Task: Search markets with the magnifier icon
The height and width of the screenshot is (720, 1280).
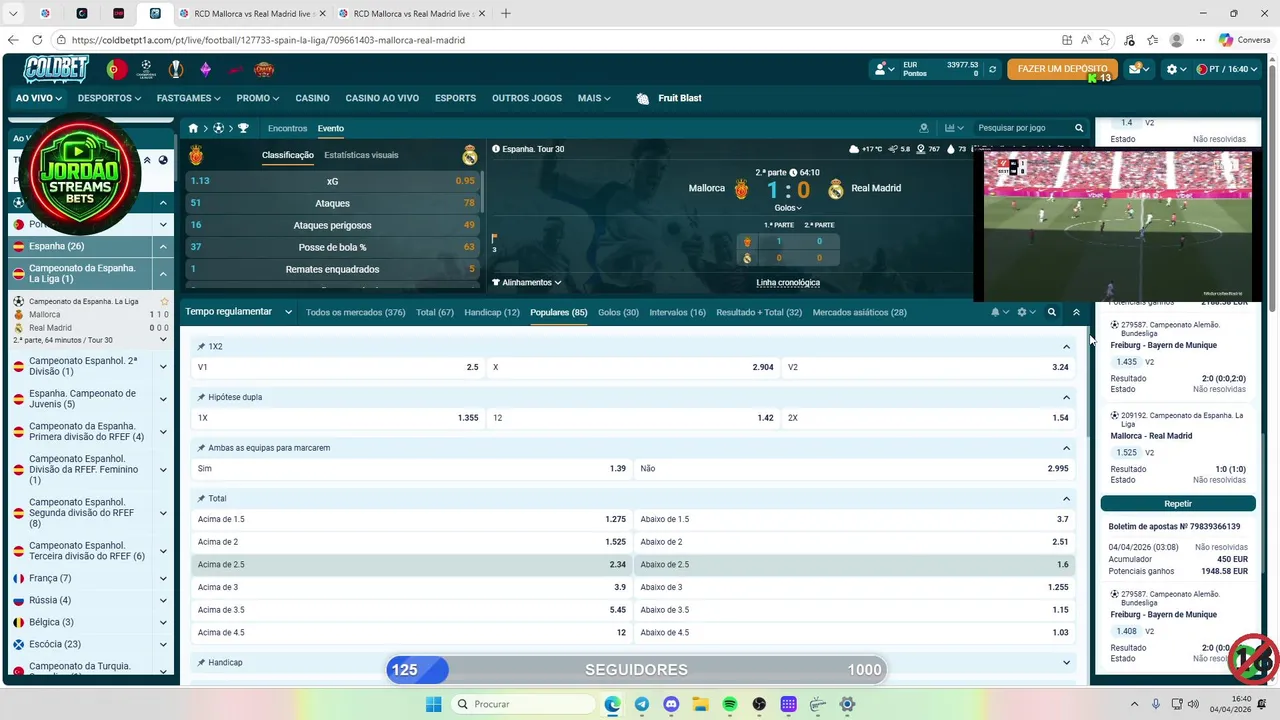Action: [1051, 312]
